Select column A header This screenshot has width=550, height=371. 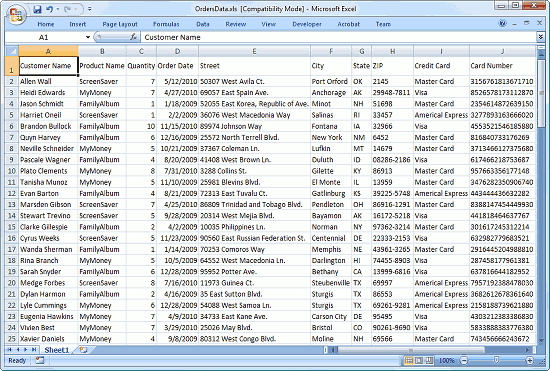coord(48,51)
